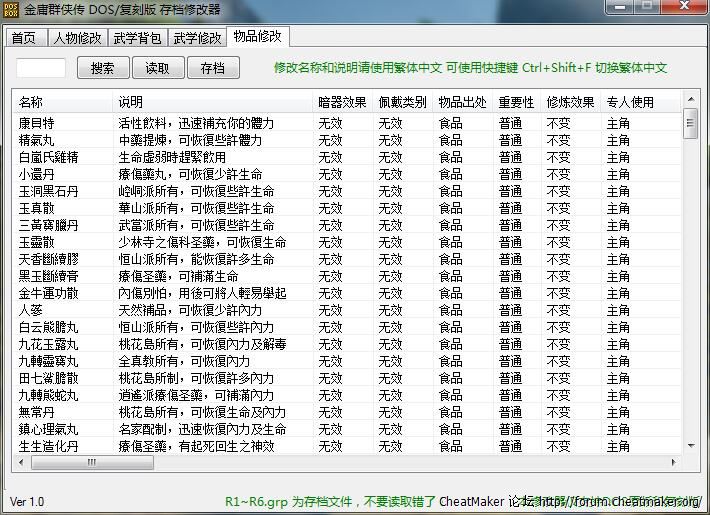
Task: Open the 人物修改 tab
Action: [x=77, y=39]
